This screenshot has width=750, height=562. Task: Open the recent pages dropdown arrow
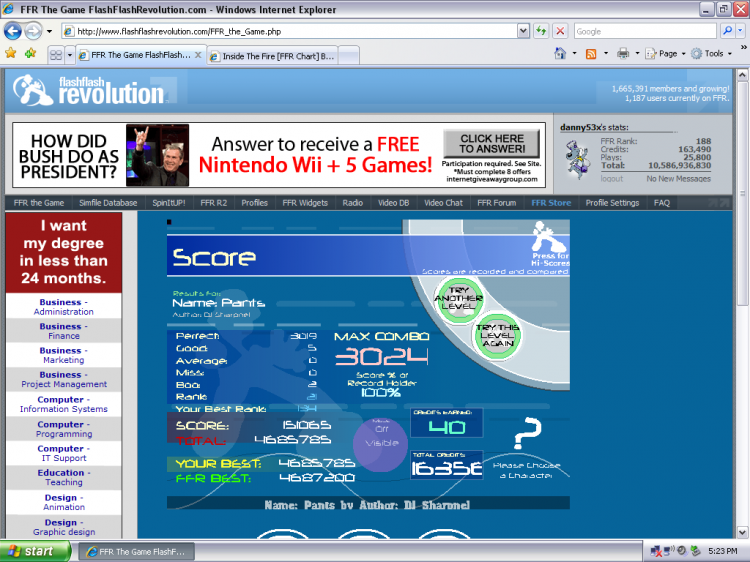(49, 32)
